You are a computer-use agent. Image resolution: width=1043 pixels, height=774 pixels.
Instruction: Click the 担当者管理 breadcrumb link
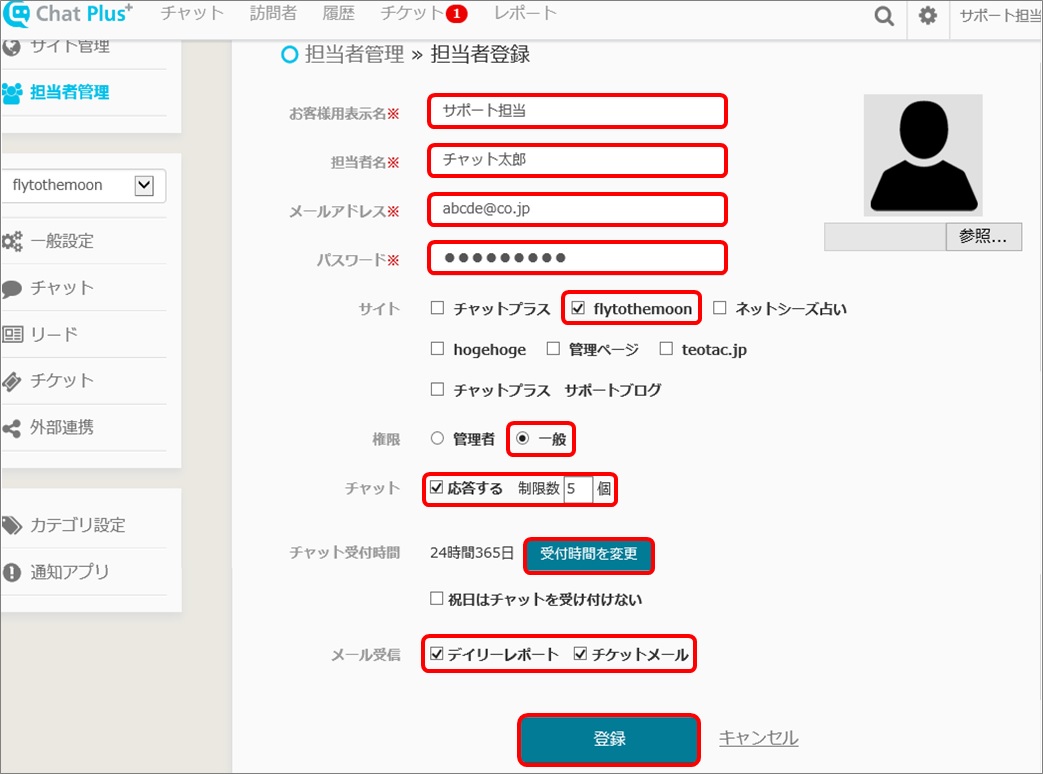pos(355,55)
